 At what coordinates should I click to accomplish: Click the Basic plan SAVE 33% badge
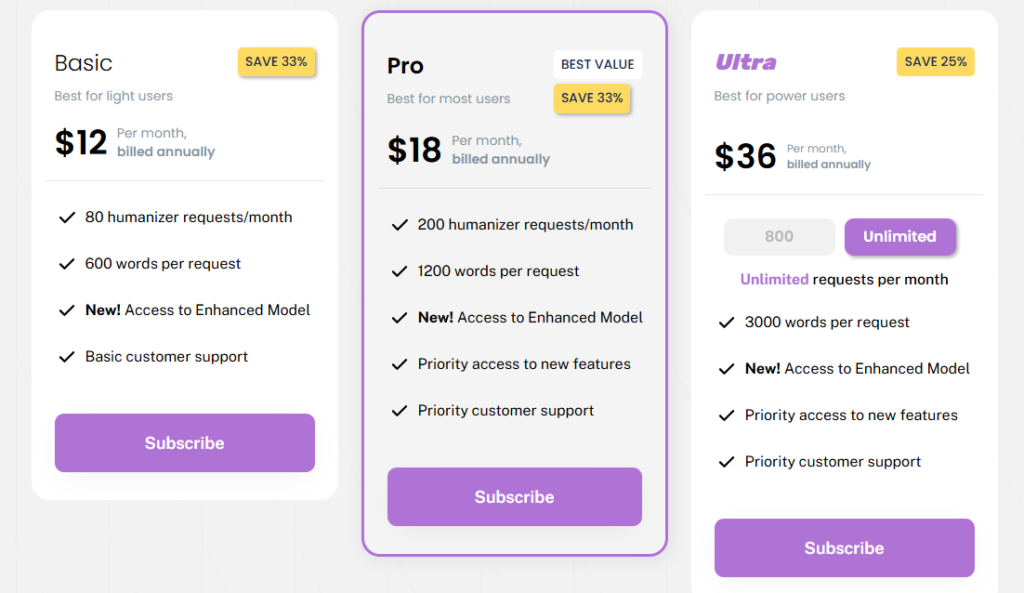click(276, 62)
